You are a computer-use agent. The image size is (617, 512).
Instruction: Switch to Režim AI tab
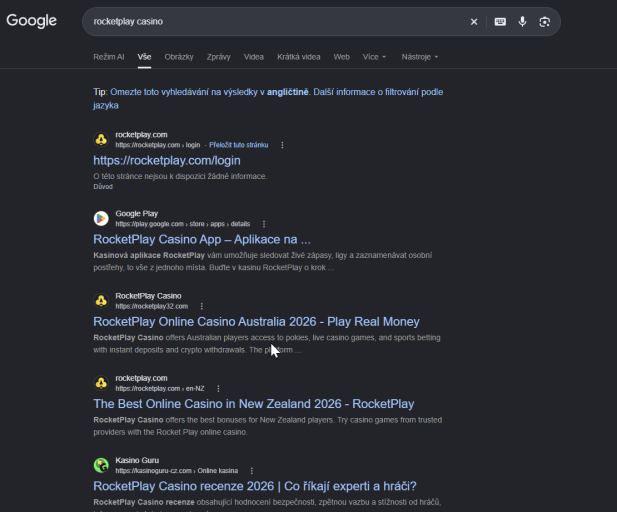coord(109,57)
